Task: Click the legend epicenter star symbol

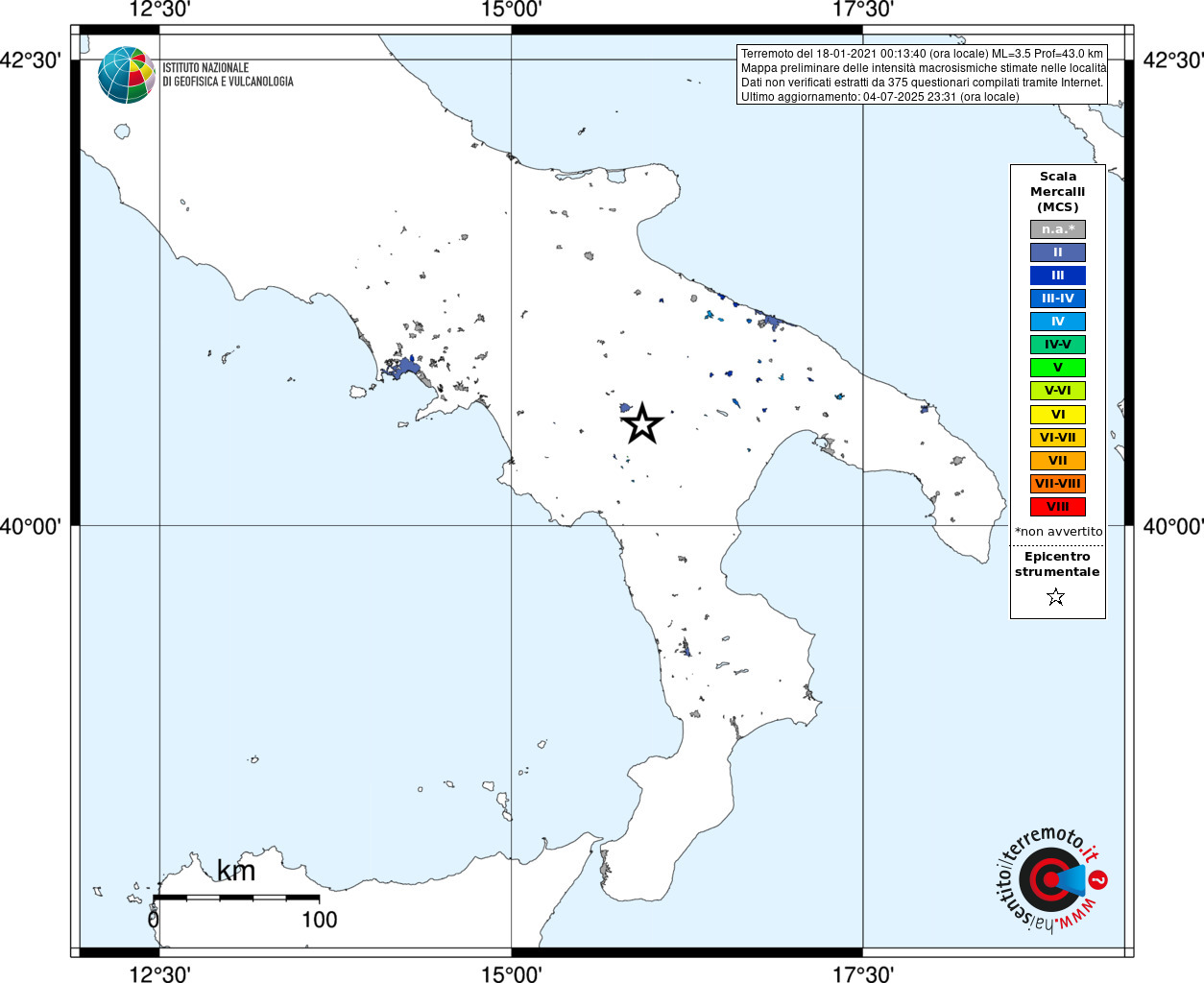Action: [x=1056, y=597]
